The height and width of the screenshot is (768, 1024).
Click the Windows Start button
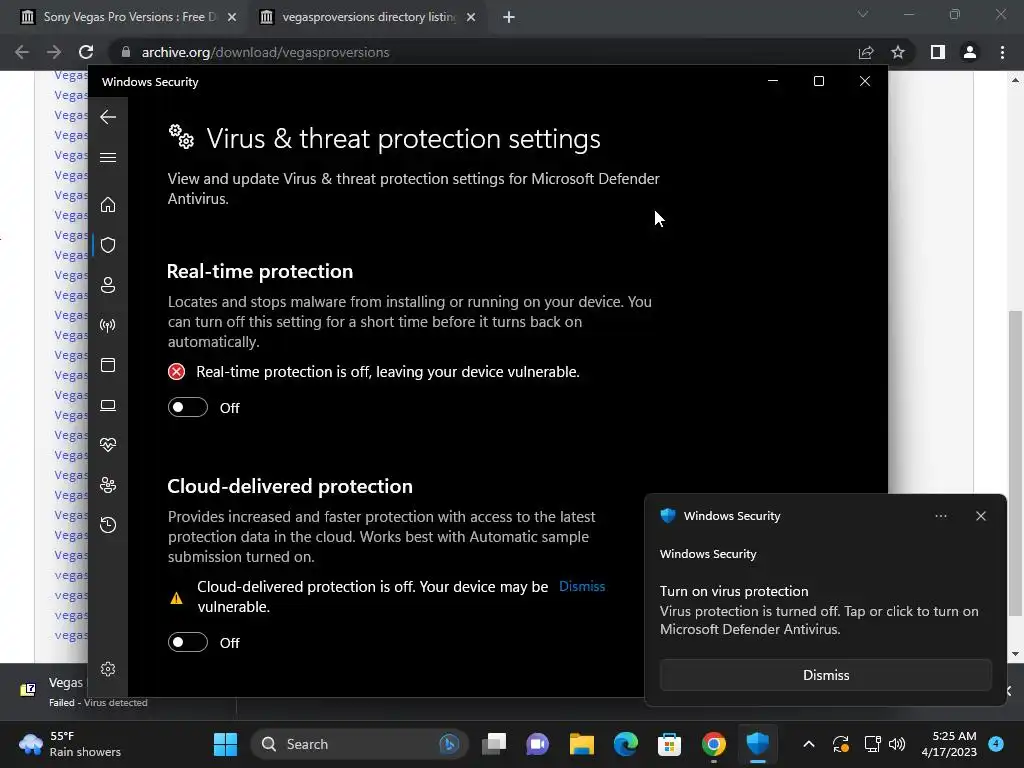[225, 744]
